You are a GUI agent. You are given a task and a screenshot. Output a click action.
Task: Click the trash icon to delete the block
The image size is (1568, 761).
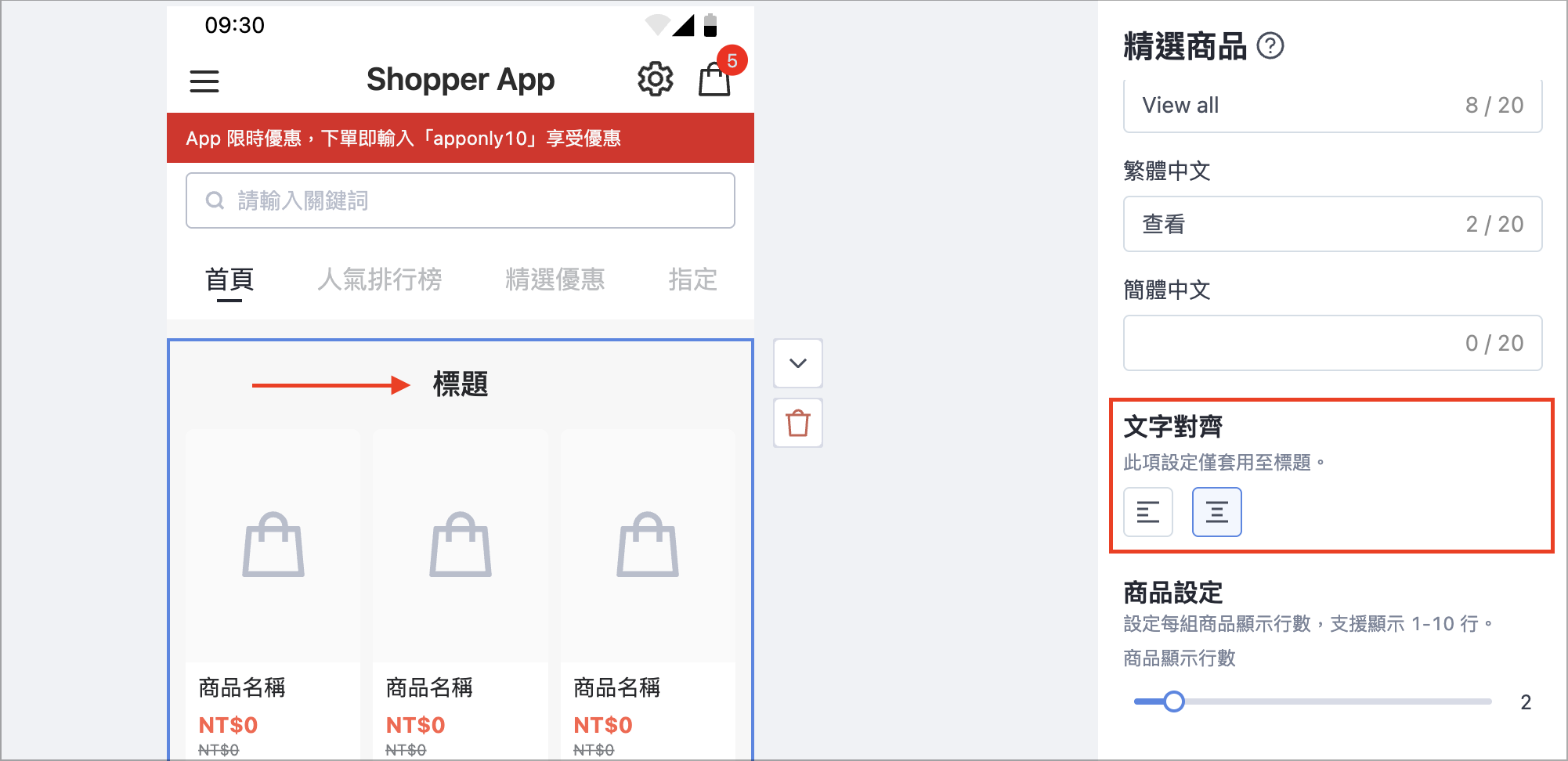[798, 423]
